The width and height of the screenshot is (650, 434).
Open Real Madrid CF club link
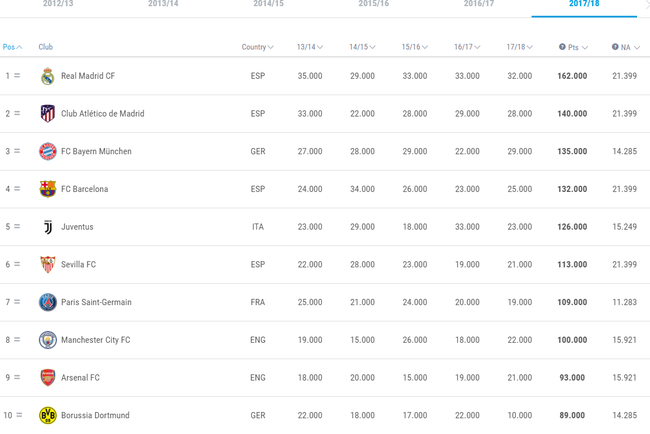[x=88, y=76]
